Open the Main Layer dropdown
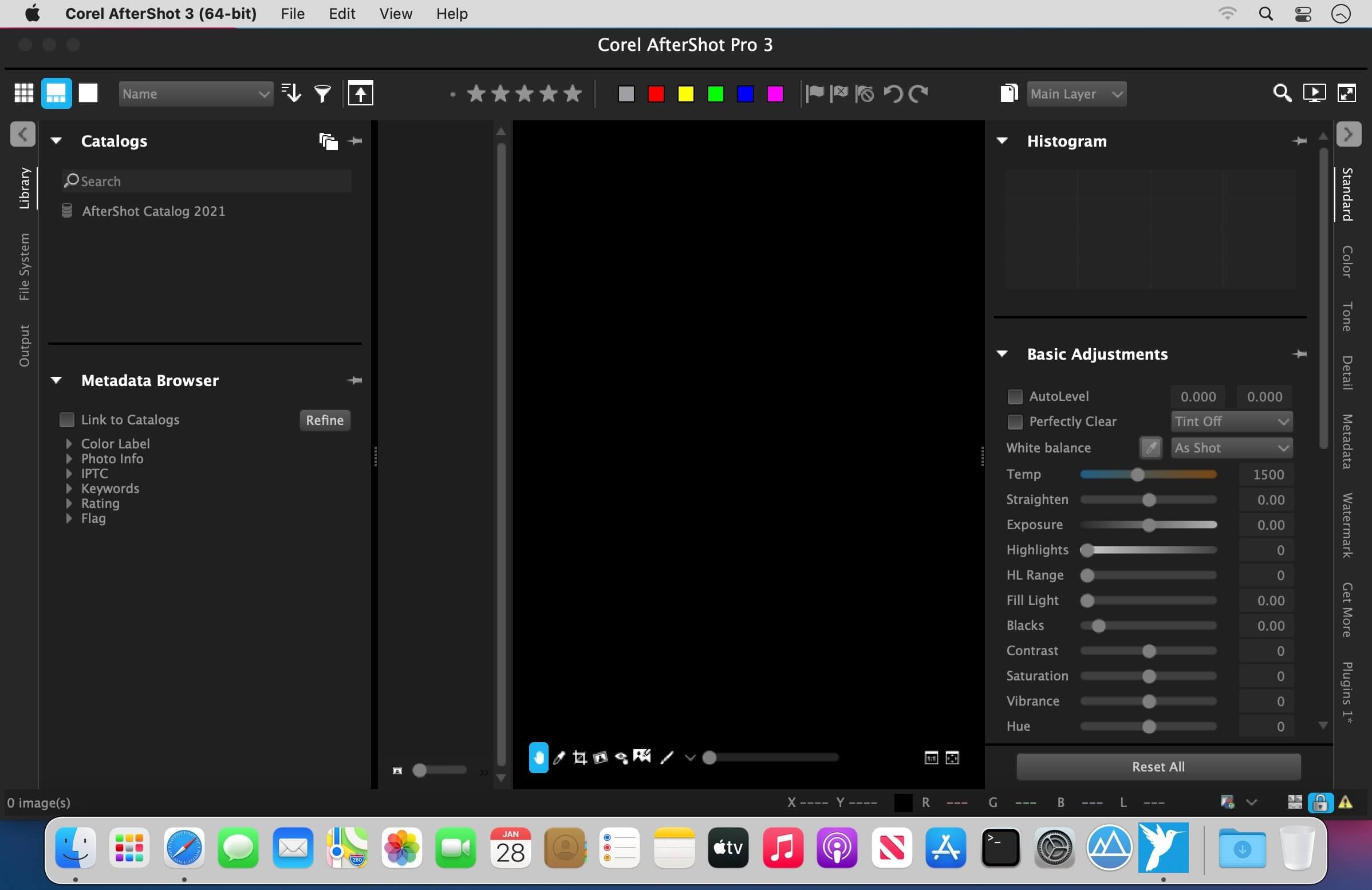 point(1077,93)
